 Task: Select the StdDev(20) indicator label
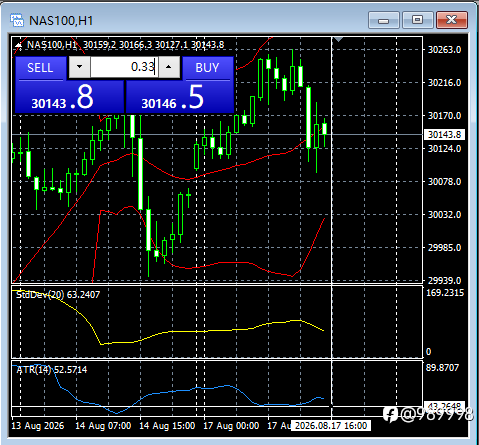58,295
